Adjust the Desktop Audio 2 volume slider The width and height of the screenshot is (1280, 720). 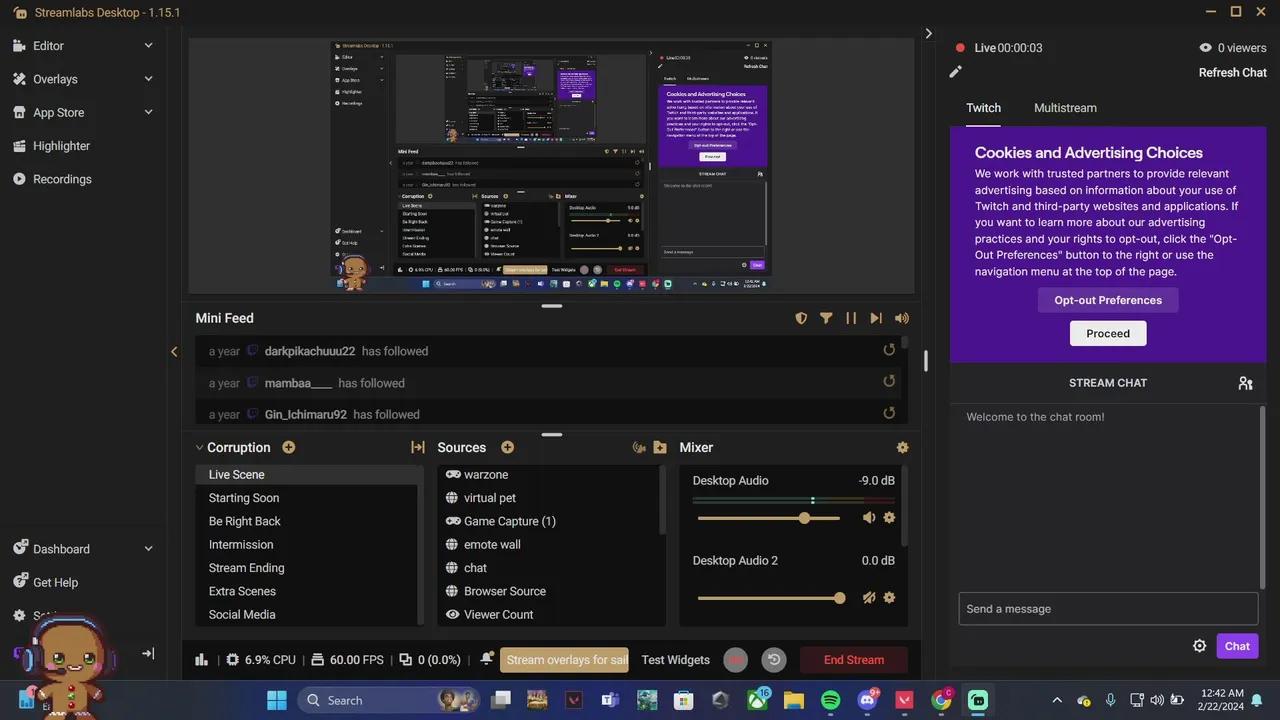point(771,598)
